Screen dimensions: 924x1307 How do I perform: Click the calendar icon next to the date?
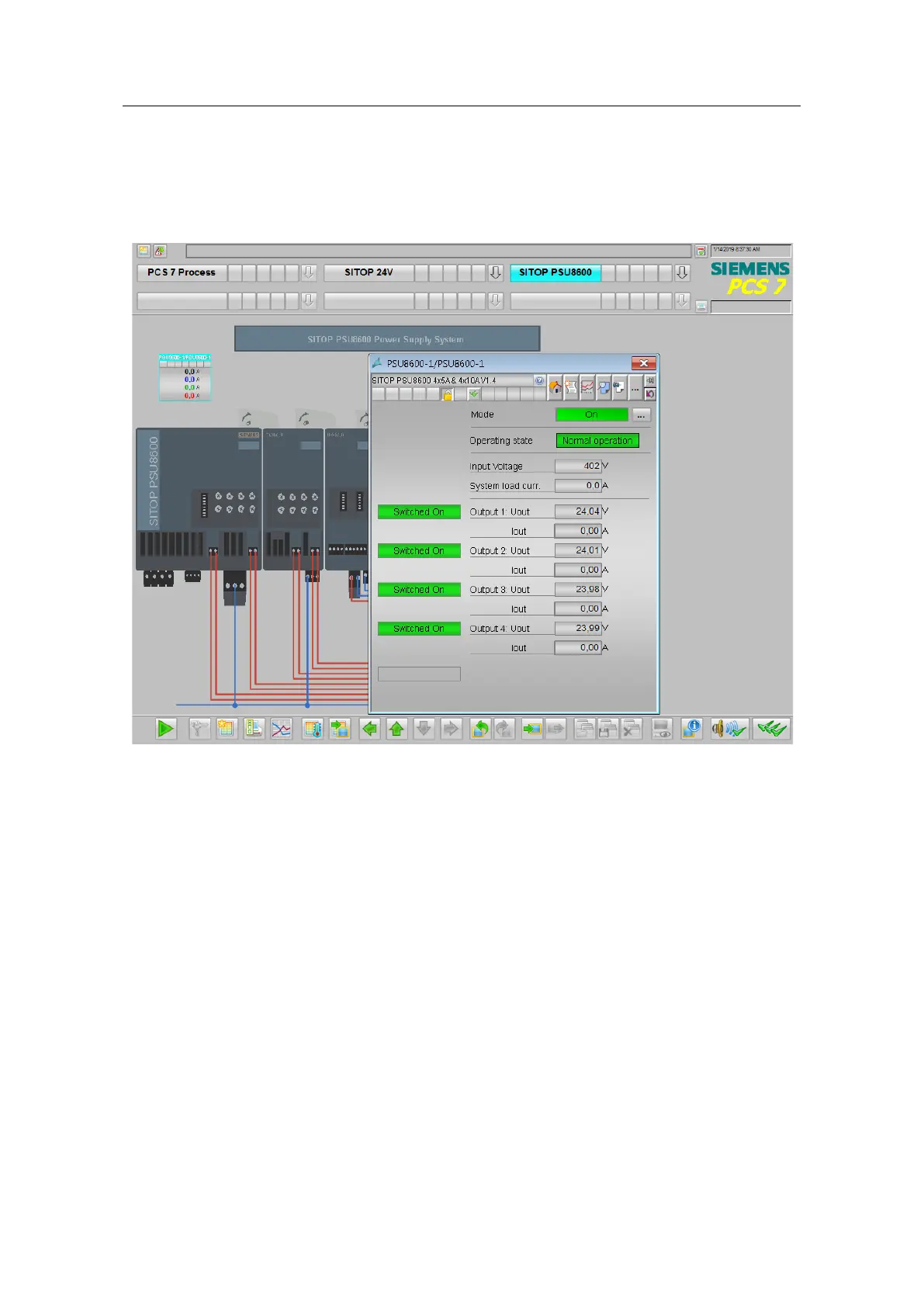[x=701, y=251]
